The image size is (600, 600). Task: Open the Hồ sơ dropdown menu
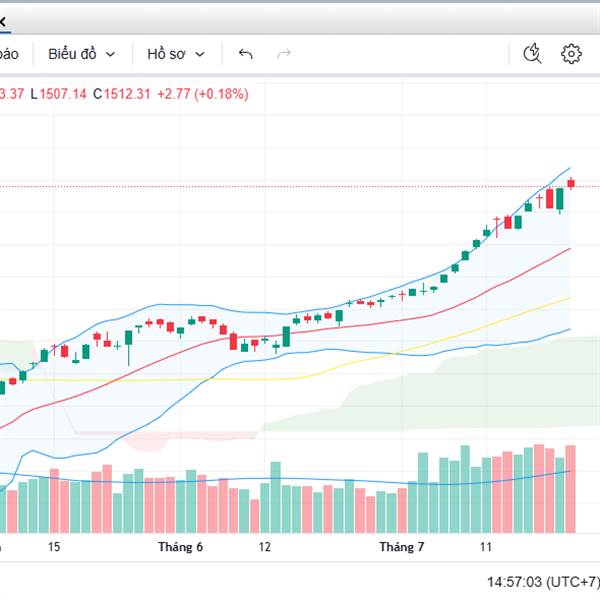click(x=176, y=54)
